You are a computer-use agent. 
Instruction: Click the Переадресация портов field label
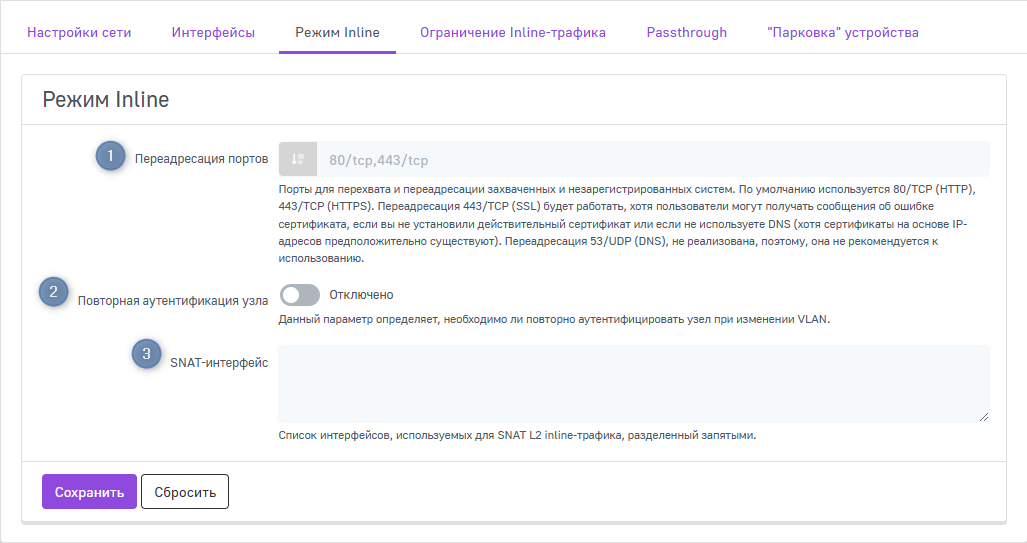pos(201,159)
